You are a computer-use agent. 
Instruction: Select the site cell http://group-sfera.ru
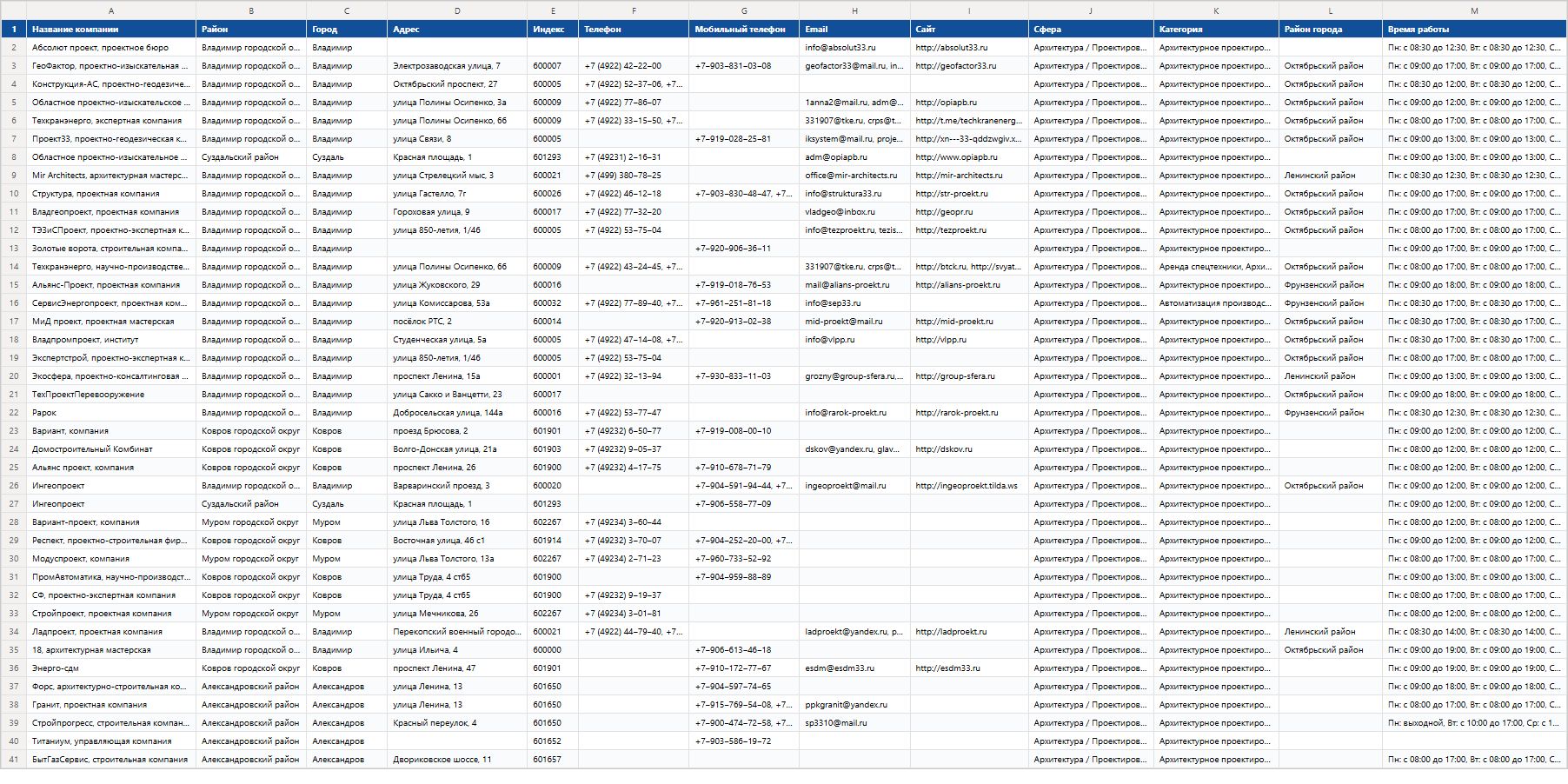coord(969,376)
